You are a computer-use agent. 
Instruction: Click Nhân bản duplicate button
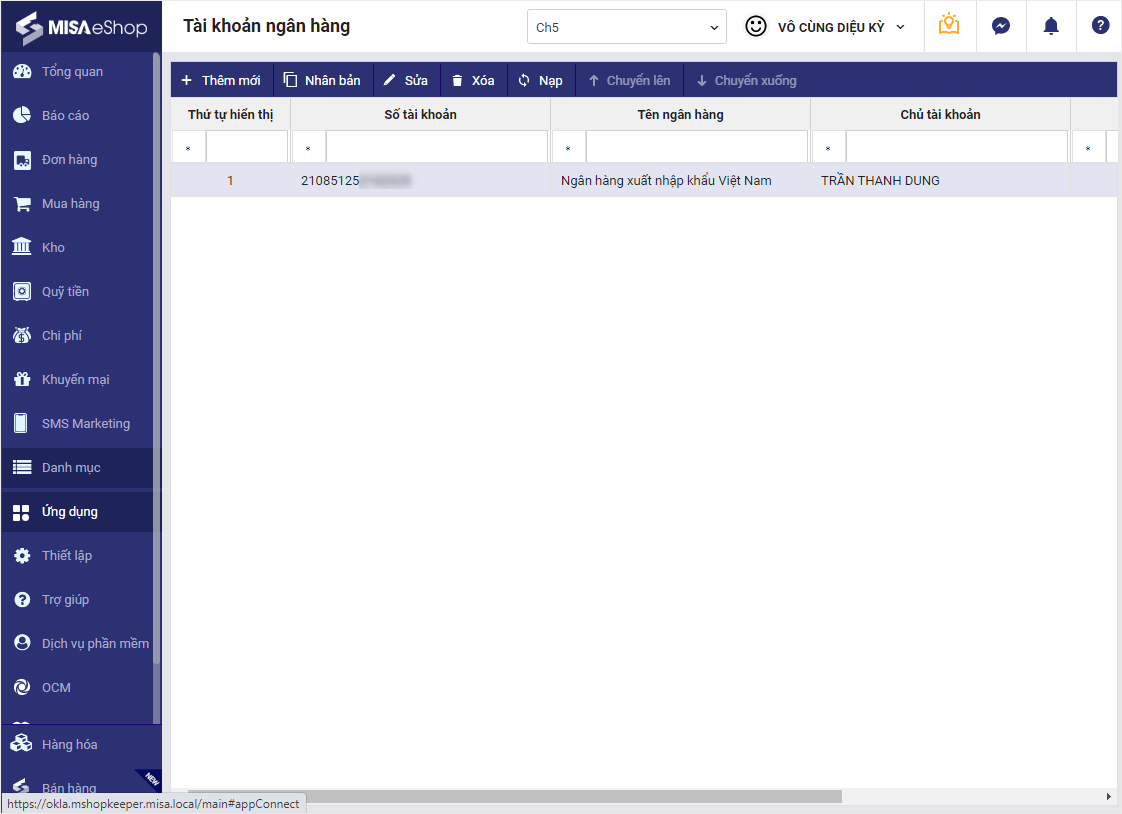point(323,80)
